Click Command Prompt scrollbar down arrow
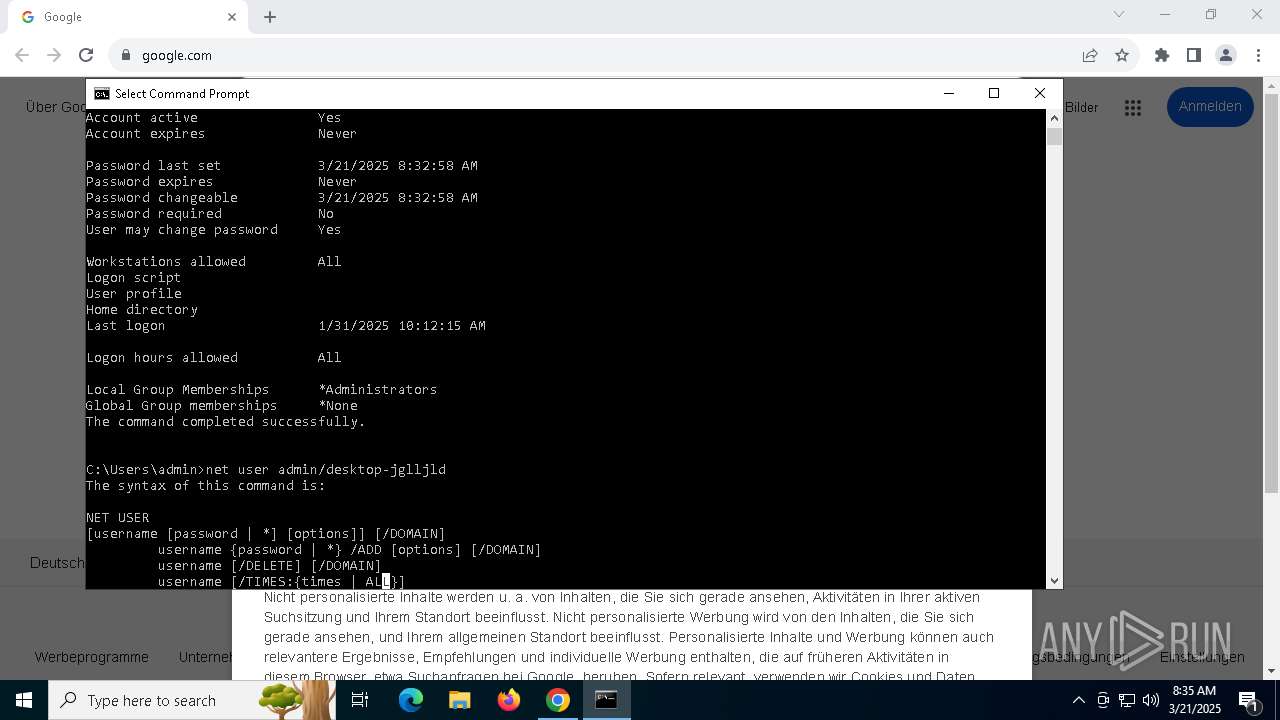 1054,581
